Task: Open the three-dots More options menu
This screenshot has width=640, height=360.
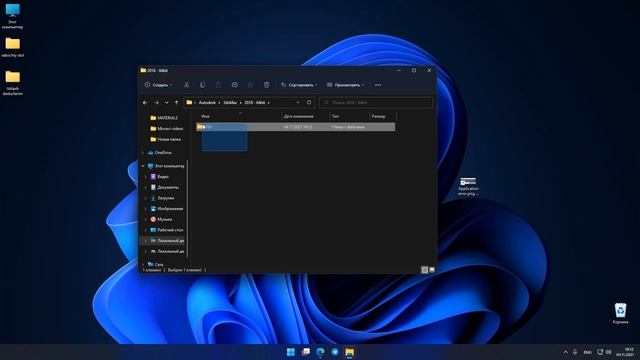Action: tap(378, 84)
